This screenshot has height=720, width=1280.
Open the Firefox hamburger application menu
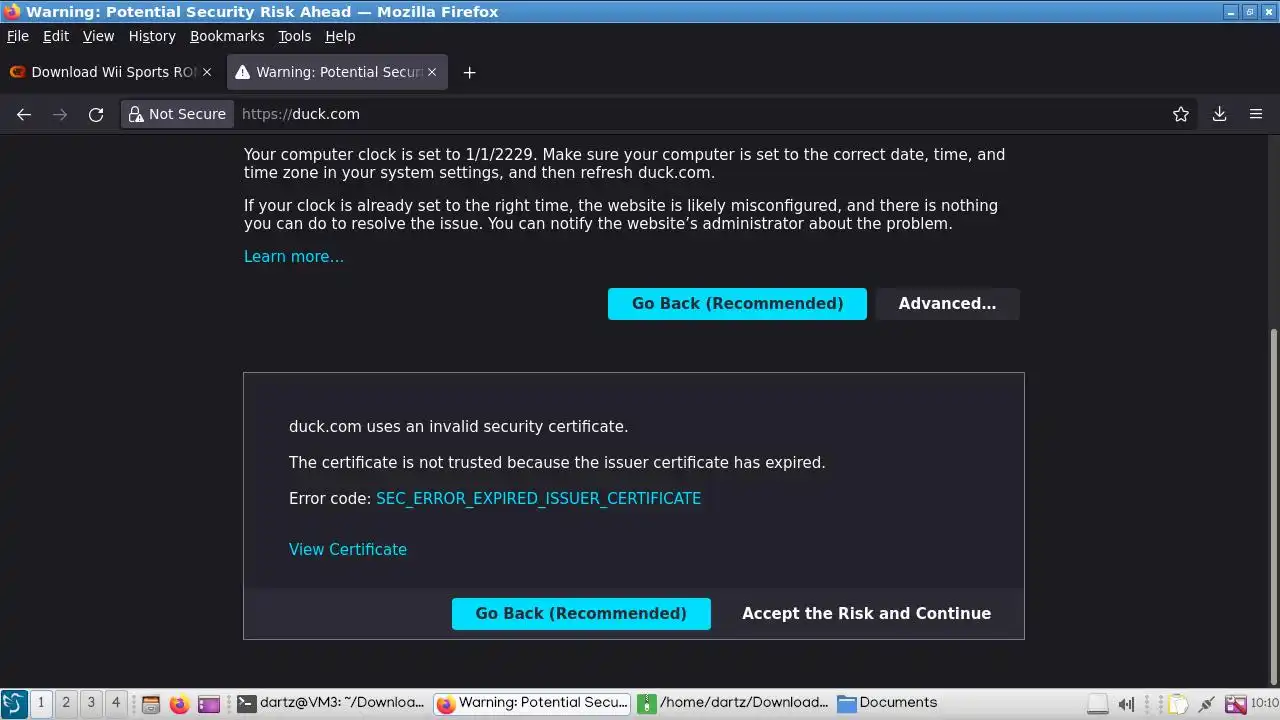(1256, 114)
